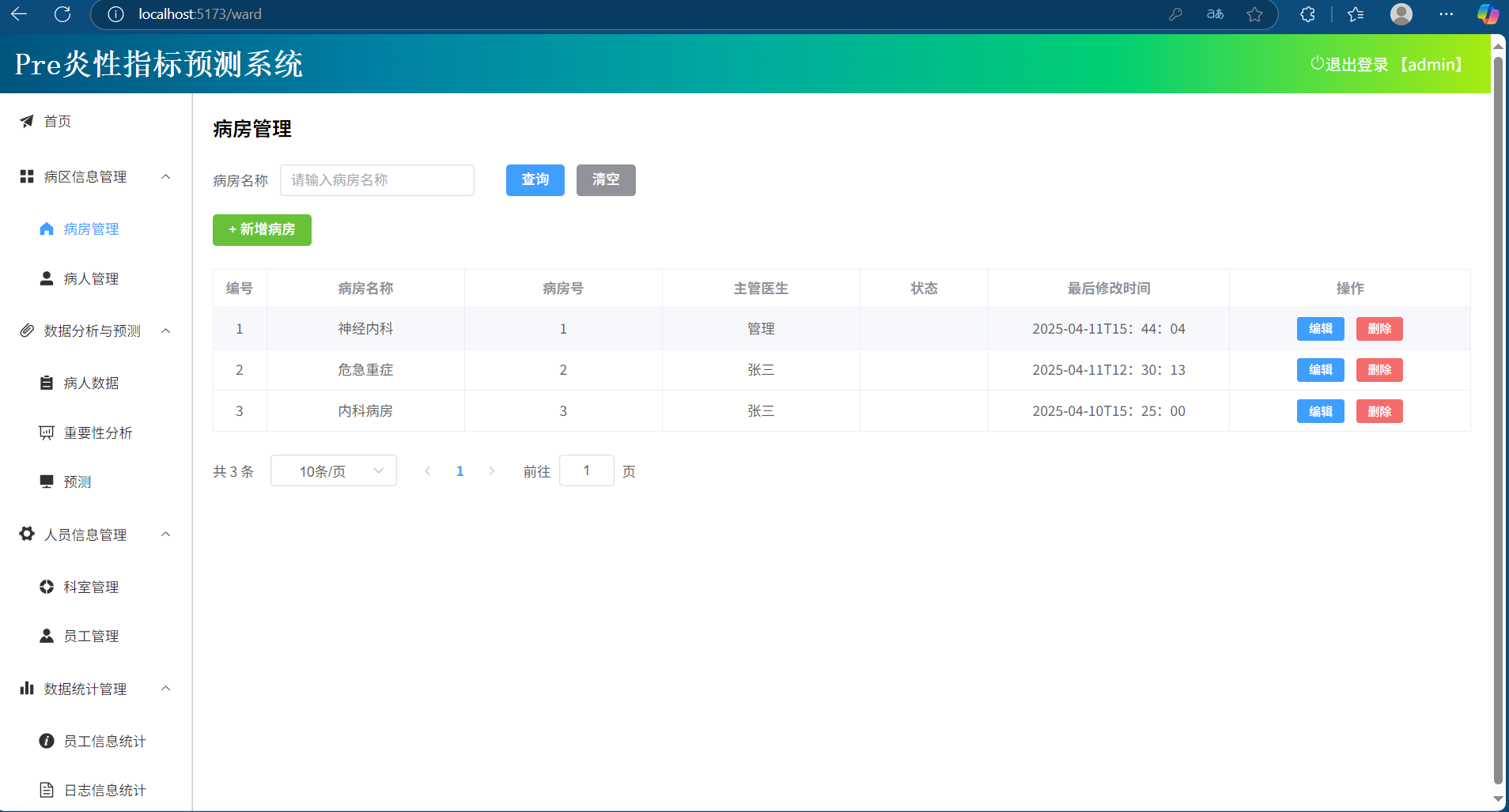Collapse the 病区信息管理 submenu
Screen dimensions: 1509x812
[x=165, y=176]
